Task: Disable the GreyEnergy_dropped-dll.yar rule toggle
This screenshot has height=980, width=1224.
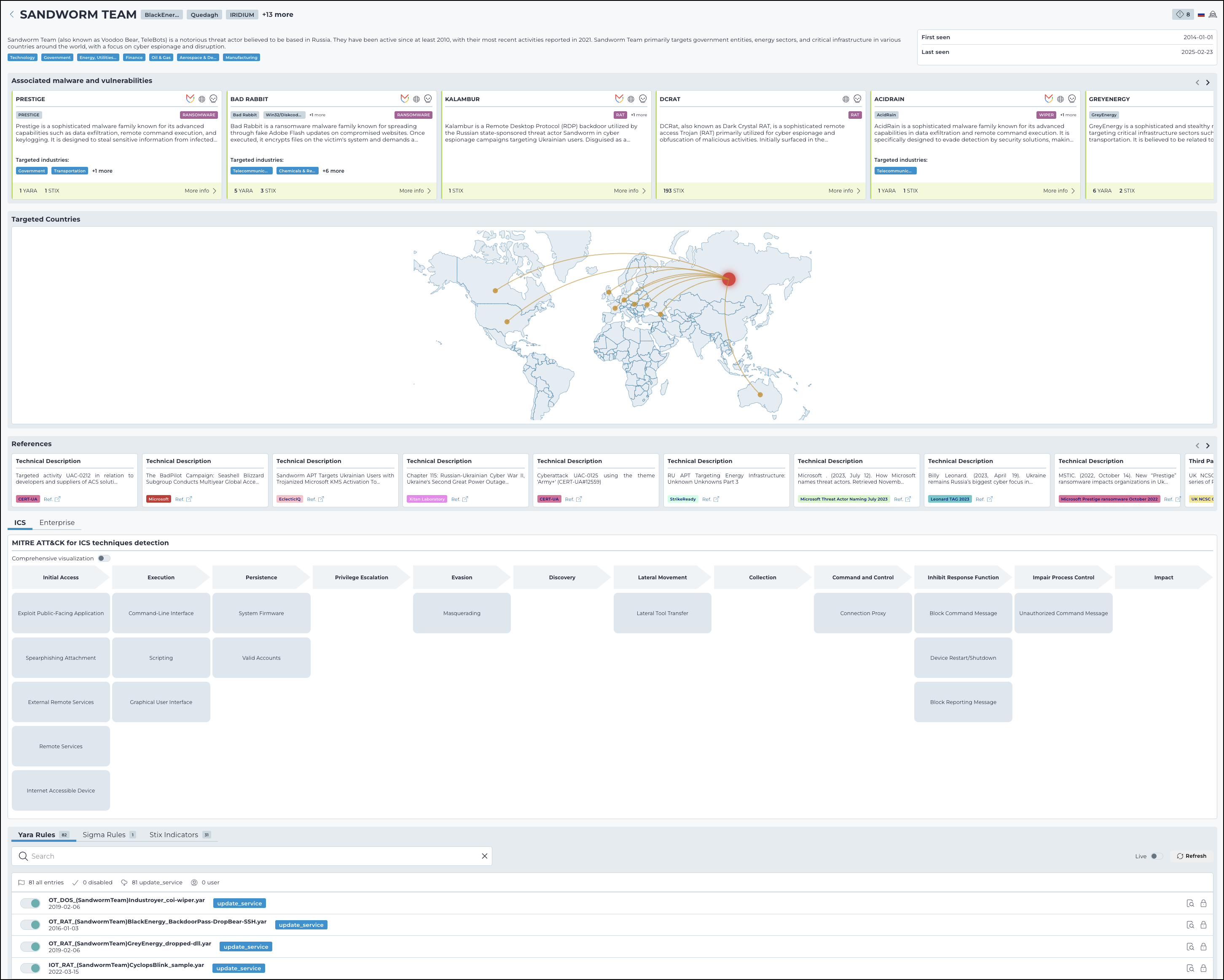Action: [31, 947]
